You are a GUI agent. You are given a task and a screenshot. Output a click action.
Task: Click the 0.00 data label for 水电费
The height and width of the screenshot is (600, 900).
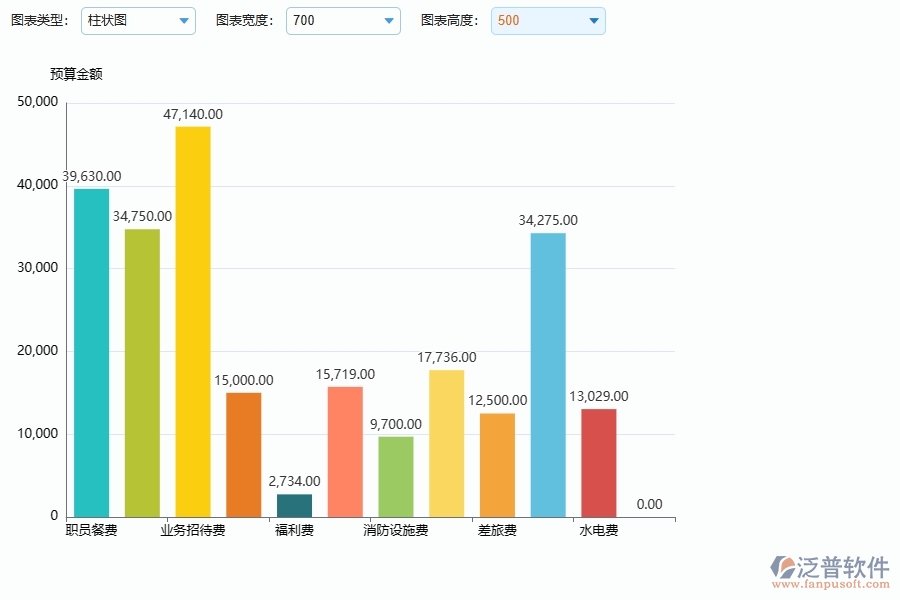[648, 504]
